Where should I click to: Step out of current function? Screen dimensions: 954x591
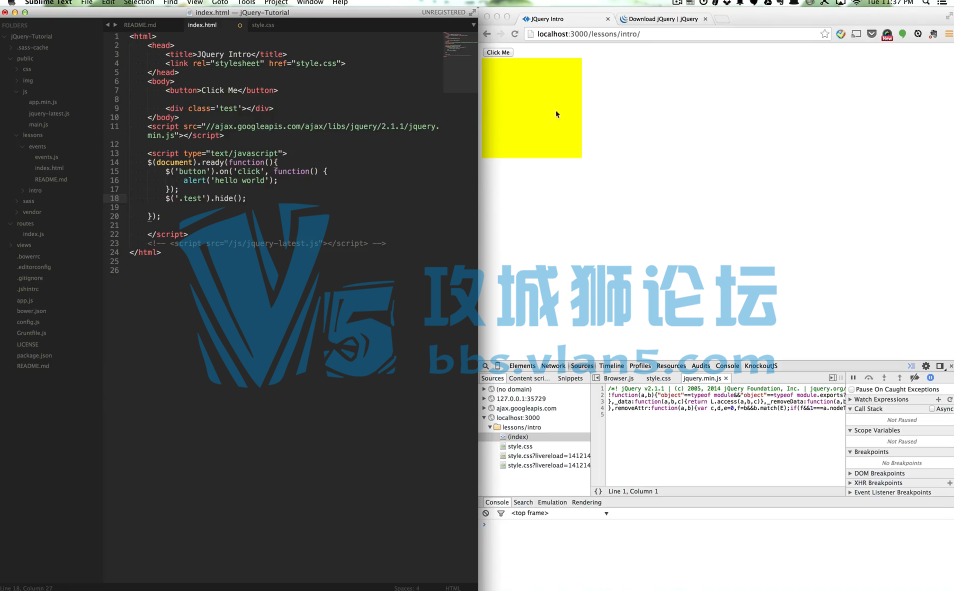point(900,378)
